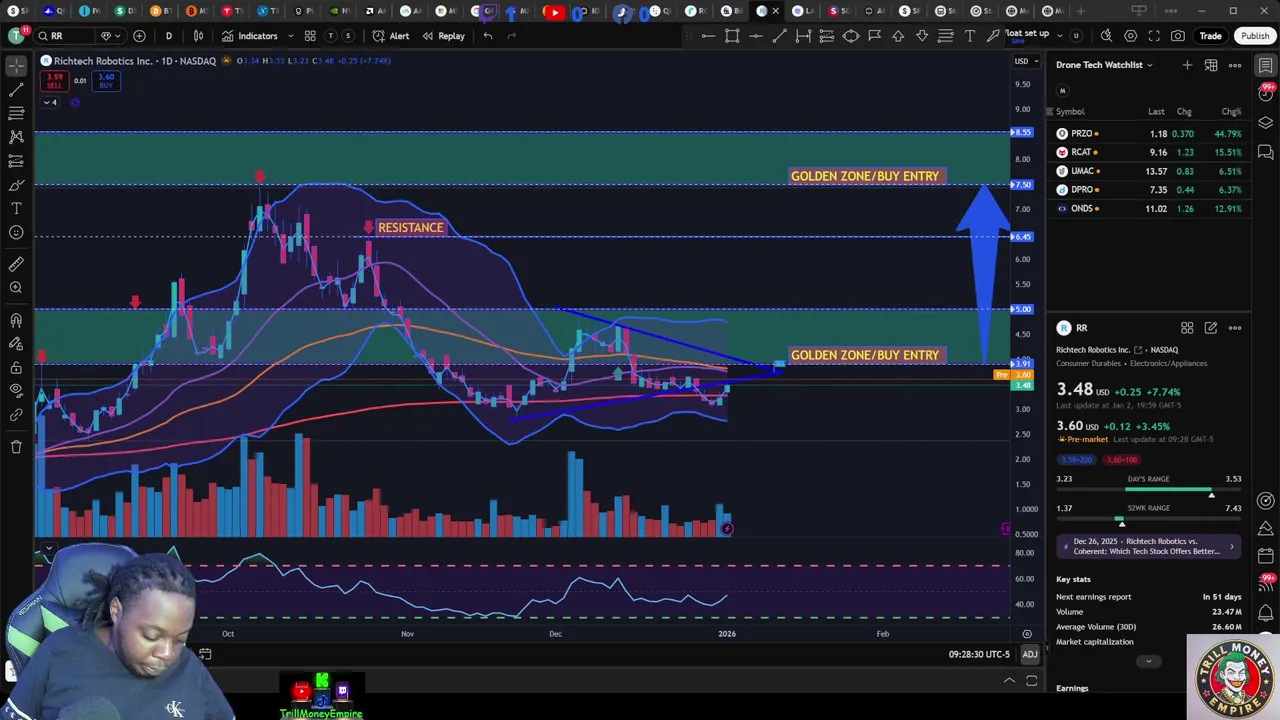Take a chart snapshot with camera icon
The image size is (1280, 720).
click(1178, 36)
